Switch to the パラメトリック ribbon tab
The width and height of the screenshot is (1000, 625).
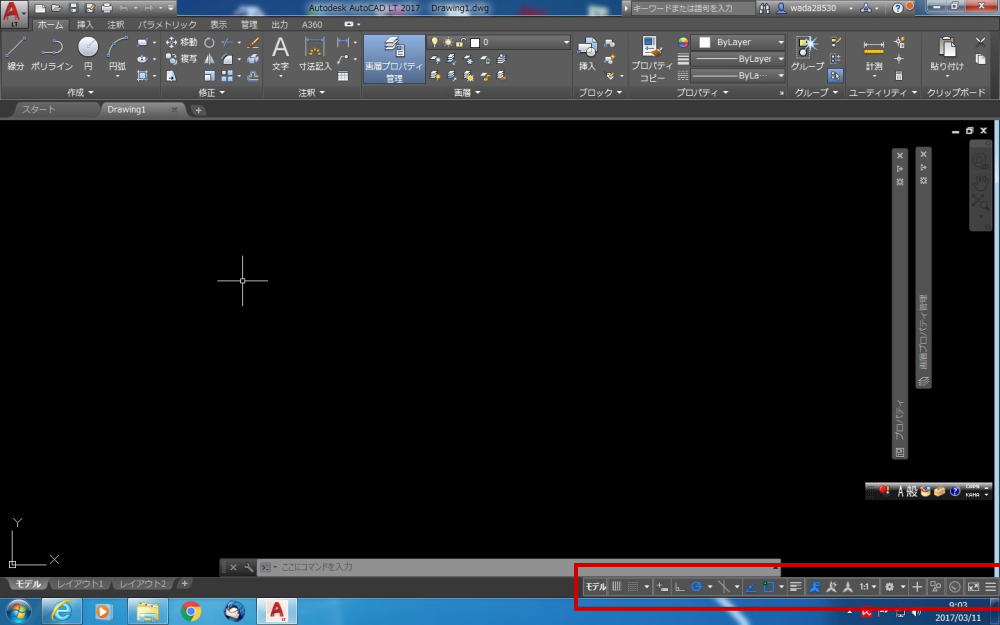point(167,24)
